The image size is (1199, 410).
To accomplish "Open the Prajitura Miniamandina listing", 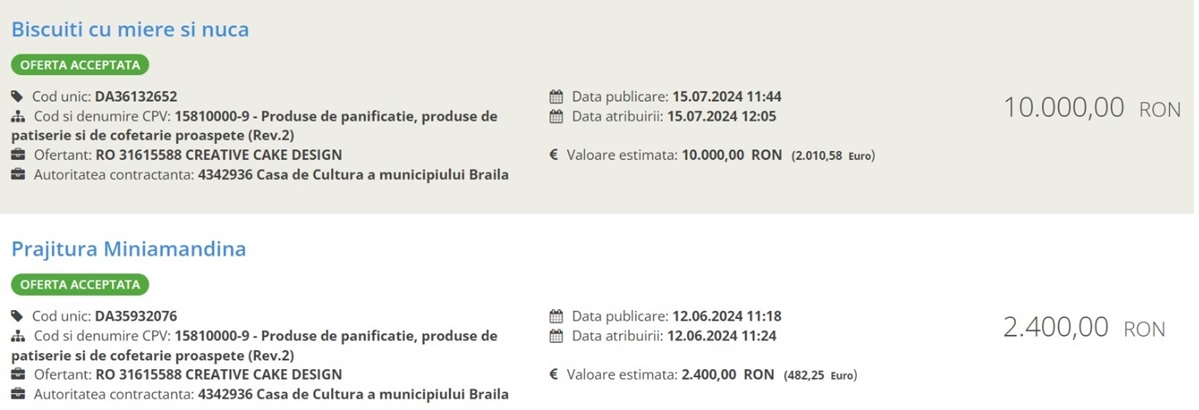I will 128,249.
